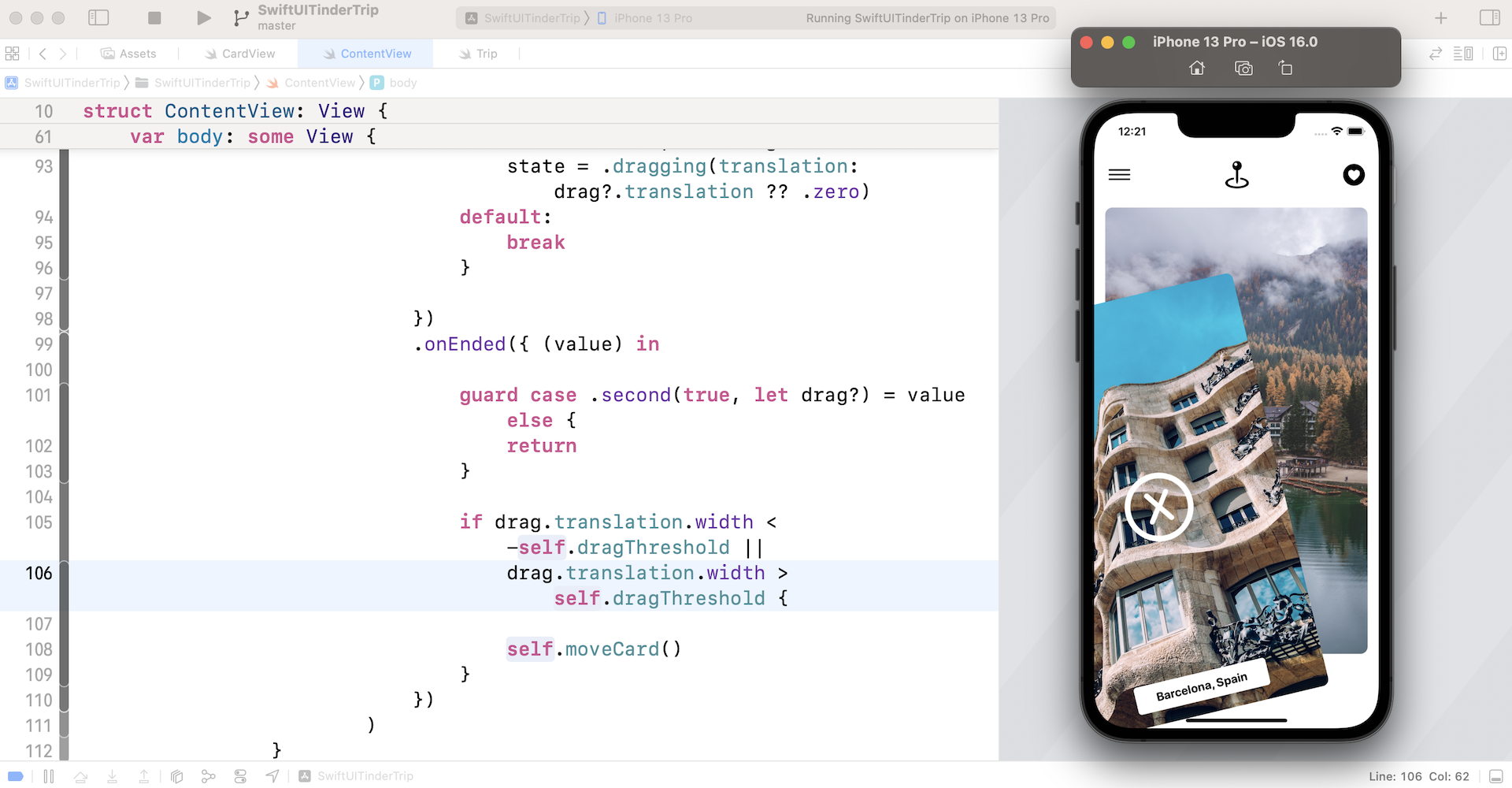Image resolution: width=1512 pixels, height=788 pixels.
Task: Click the master branch label
Action: (276, 26)
